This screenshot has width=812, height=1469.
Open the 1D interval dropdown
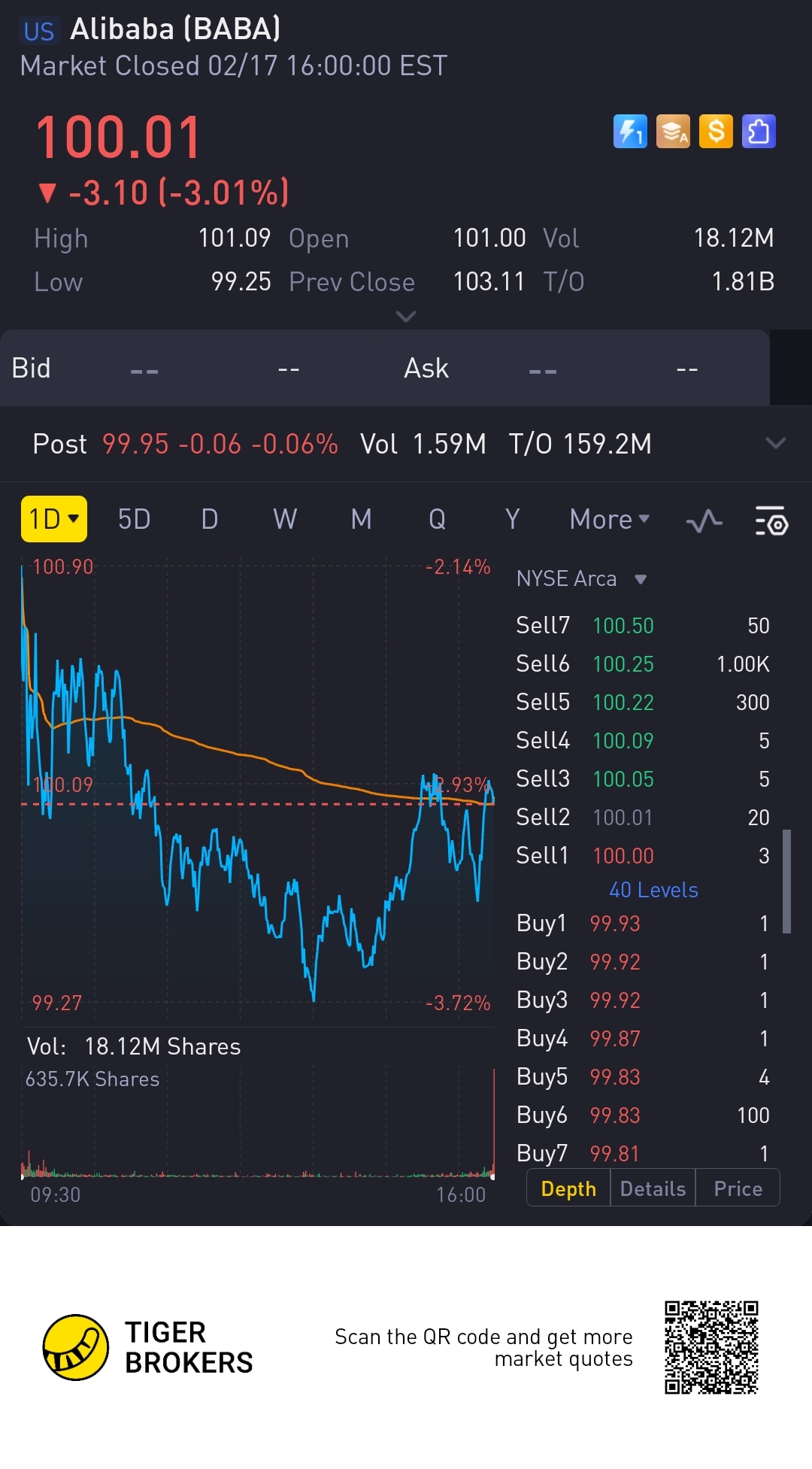pos(54,519)
